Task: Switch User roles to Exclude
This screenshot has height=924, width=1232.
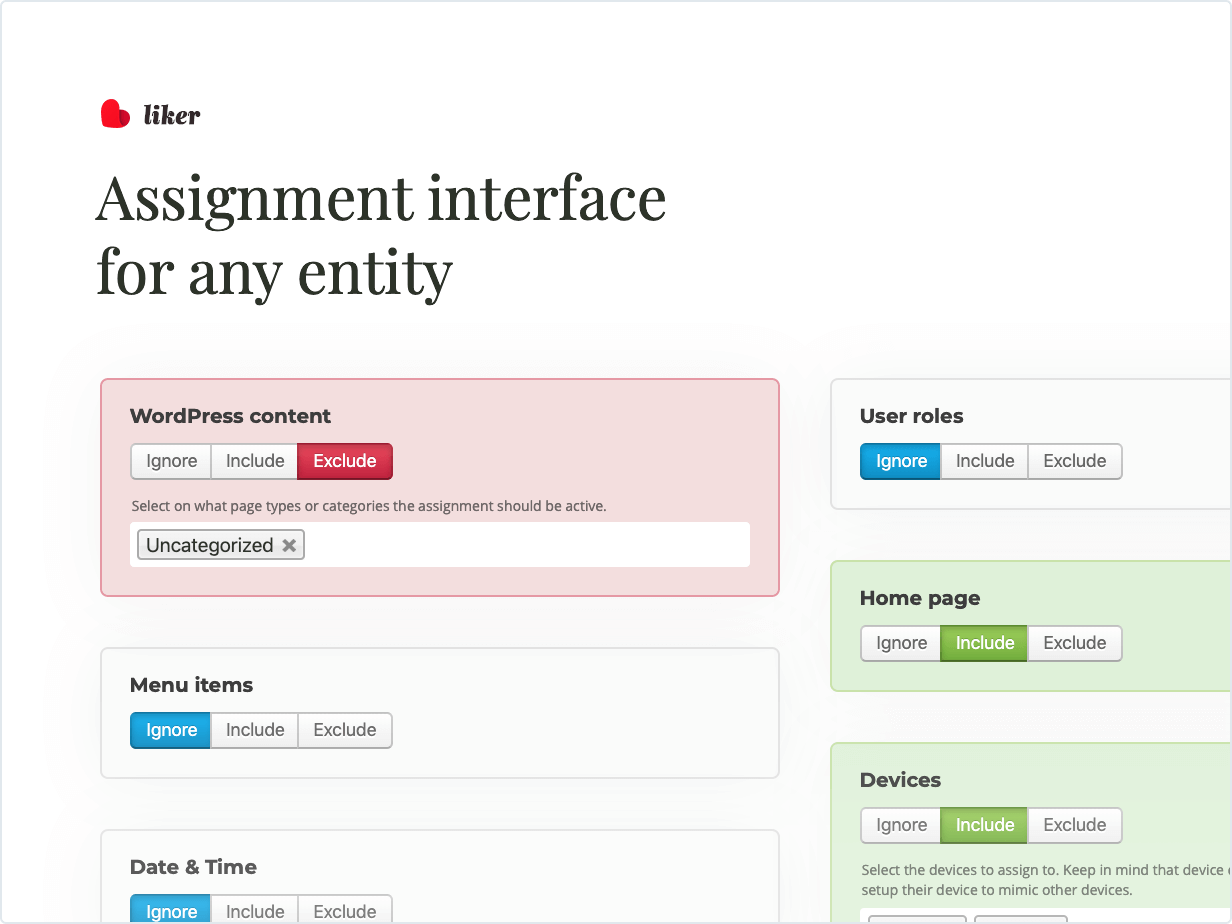Action: tap(1074, 461)
